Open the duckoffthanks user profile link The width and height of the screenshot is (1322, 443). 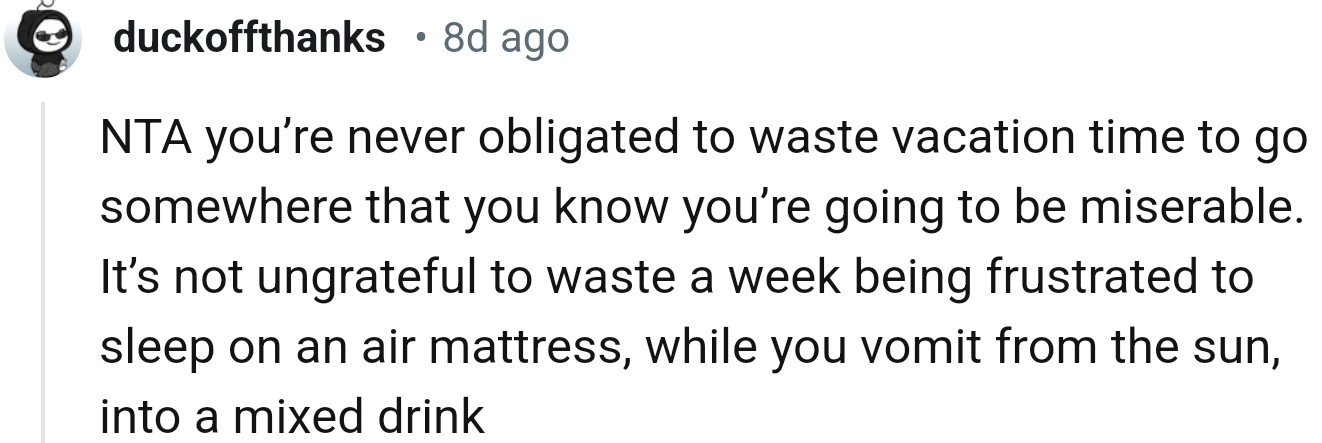point(249,38)
